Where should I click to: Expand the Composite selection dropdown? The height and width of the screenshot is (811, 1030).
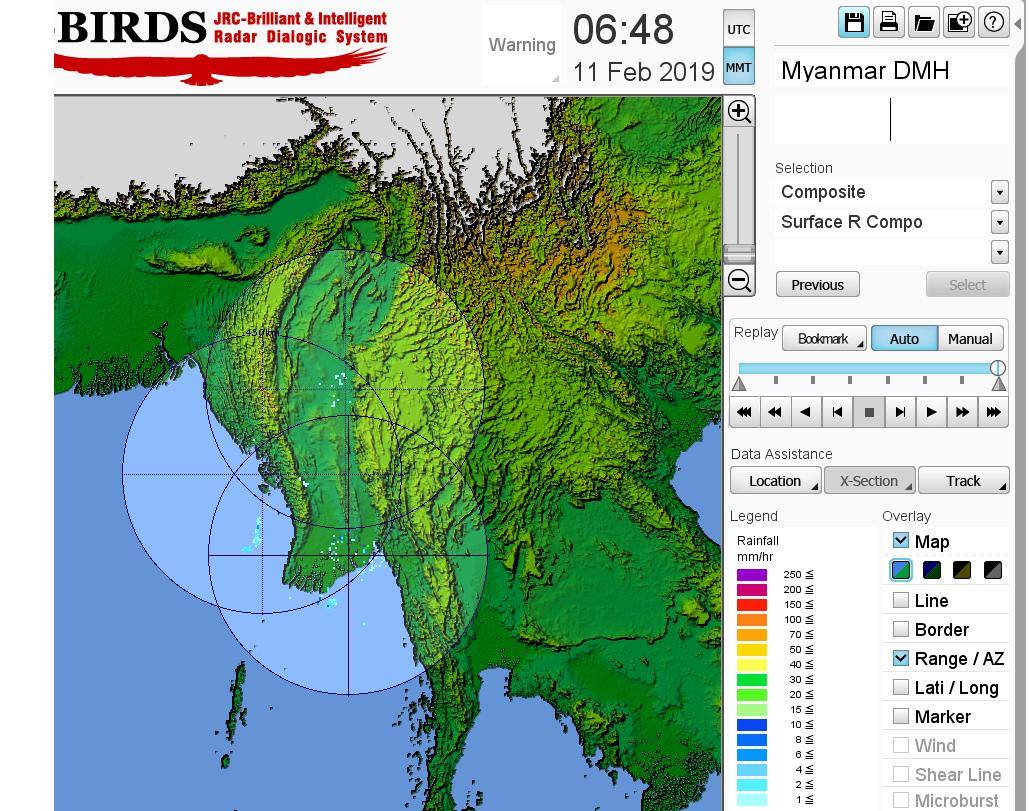click(999, 192)
